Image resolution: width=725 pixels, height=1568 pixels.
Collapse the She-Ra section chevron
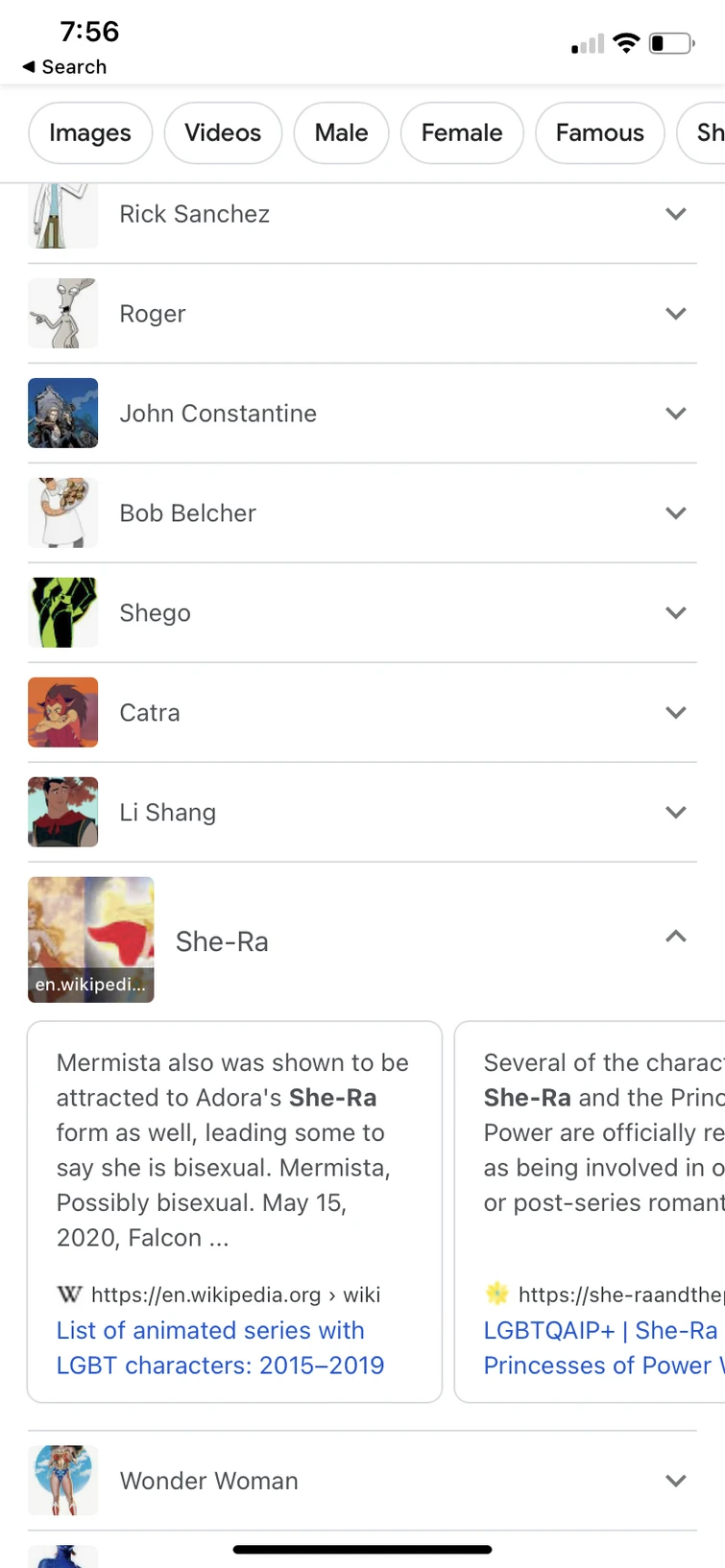(676, 937)
